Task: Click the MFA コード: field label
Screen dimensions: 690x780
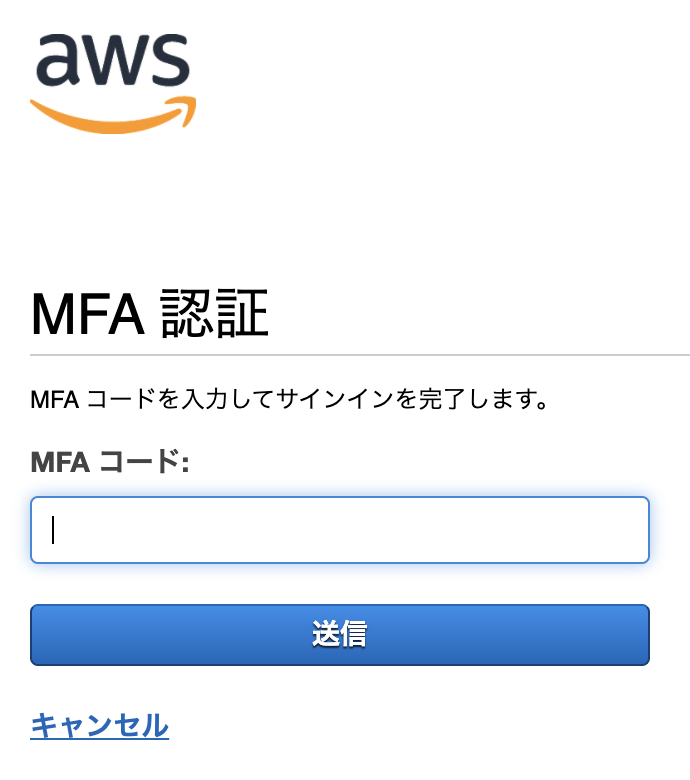Action: (110, 462)
